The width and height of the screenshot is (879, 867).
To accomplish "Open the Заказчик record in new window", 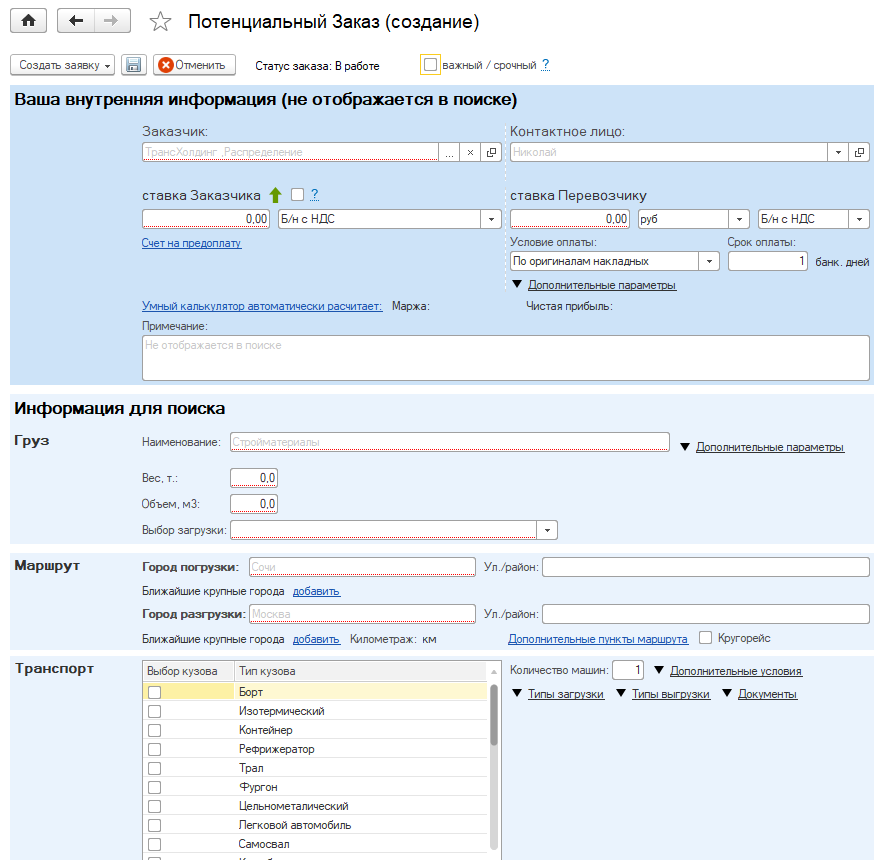I will (491, 152).
